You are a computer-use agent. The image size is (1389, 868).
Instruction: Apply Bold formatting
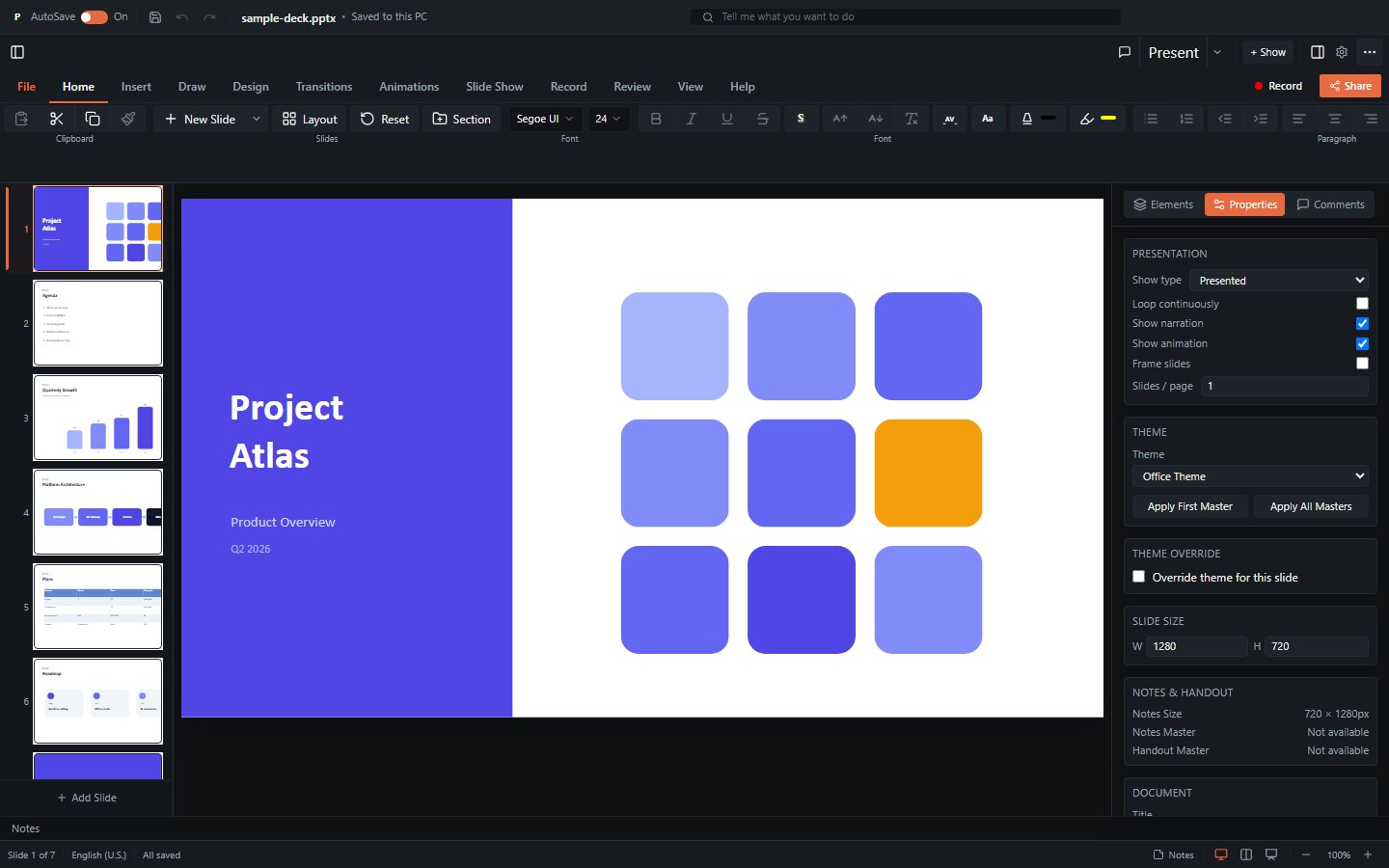(656, 119)
